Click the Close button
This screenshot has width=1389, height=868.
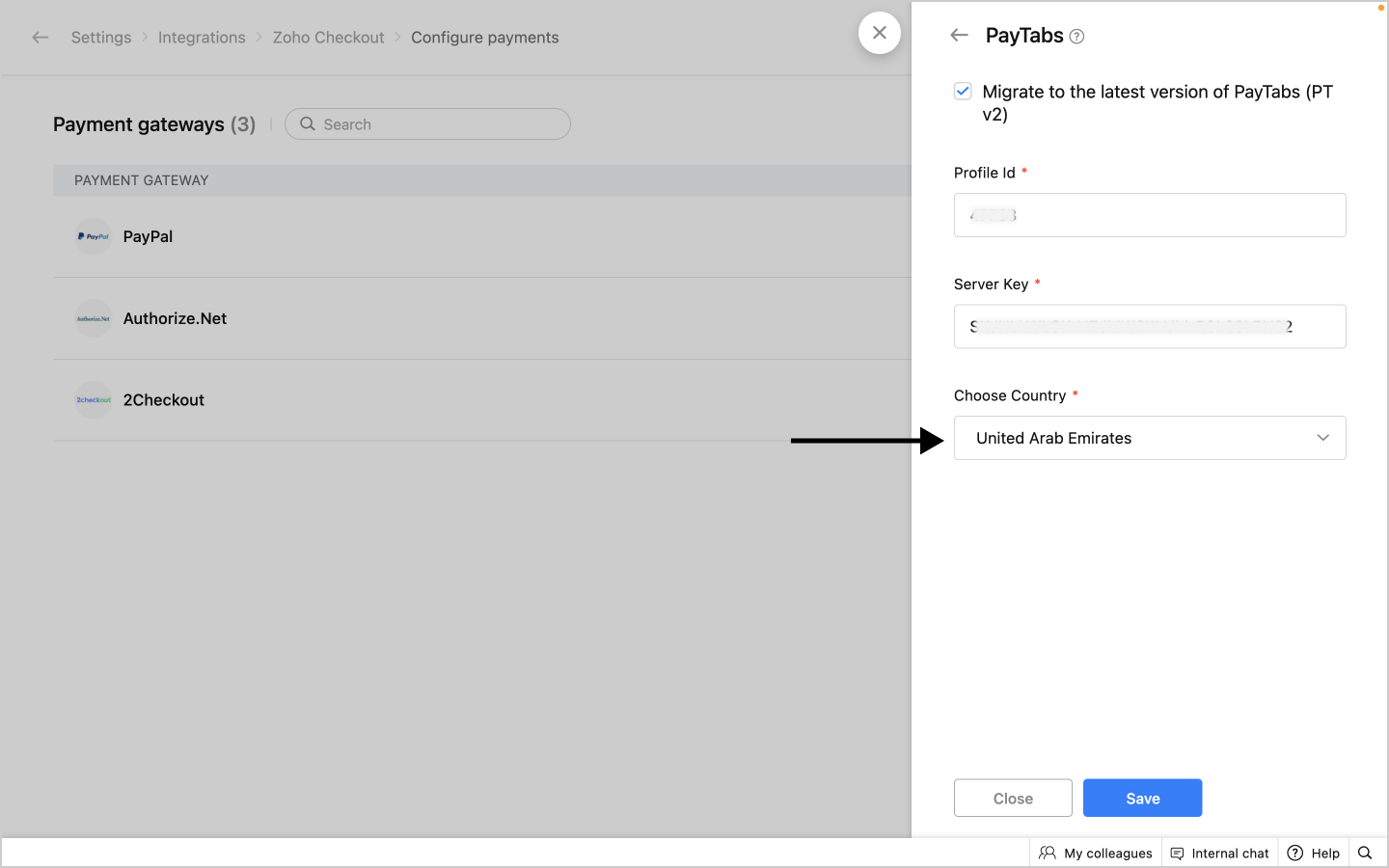[x=1013, y=798]
